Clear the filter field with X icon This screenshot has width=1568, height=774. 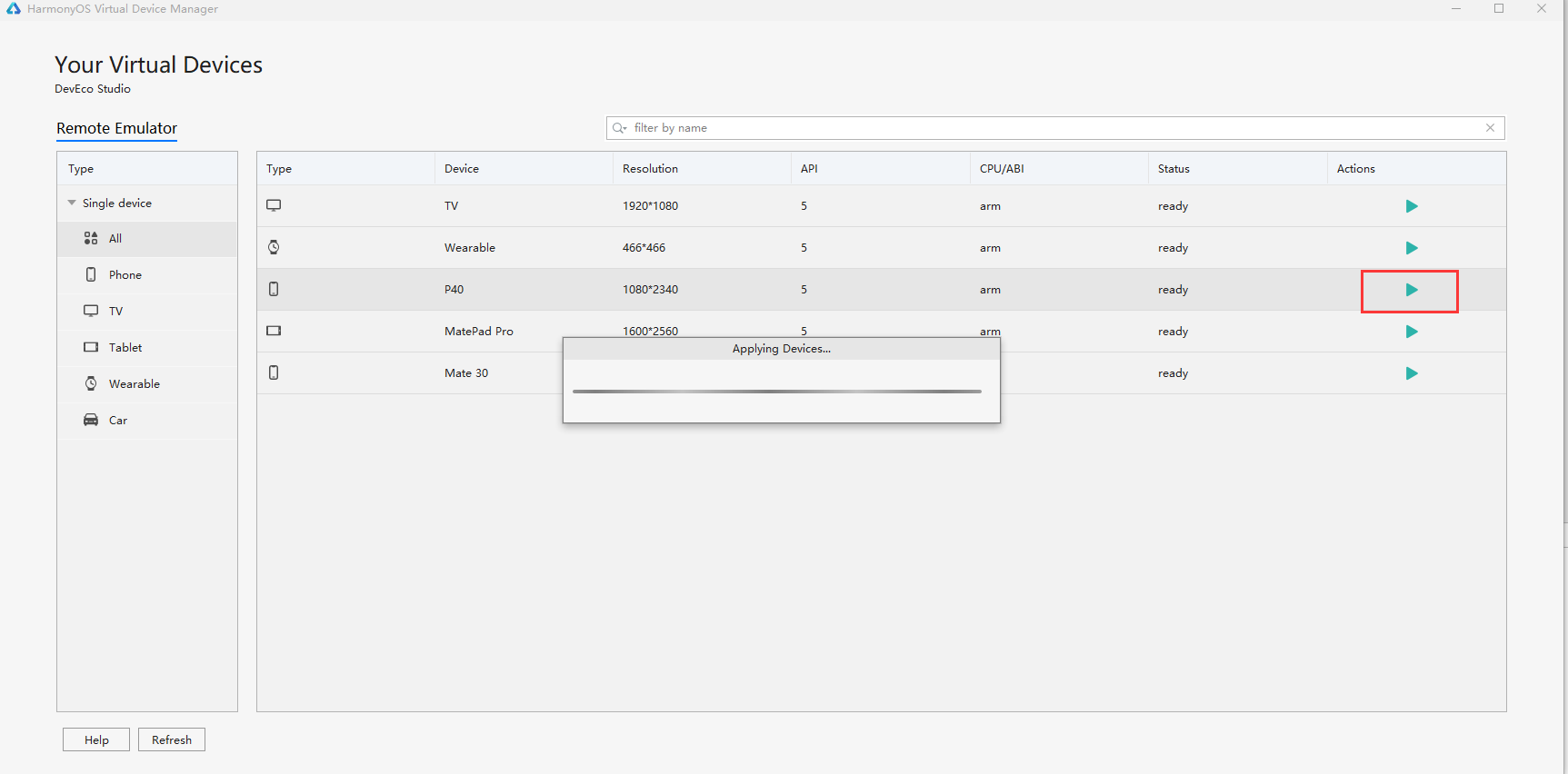[1490, 128]
